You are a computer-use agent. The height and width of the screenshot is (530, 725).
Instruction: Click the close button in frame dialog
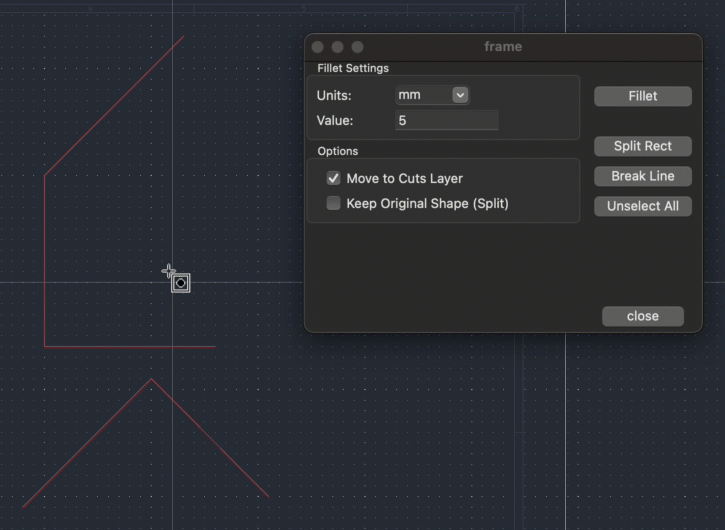[x=643, y=316]
